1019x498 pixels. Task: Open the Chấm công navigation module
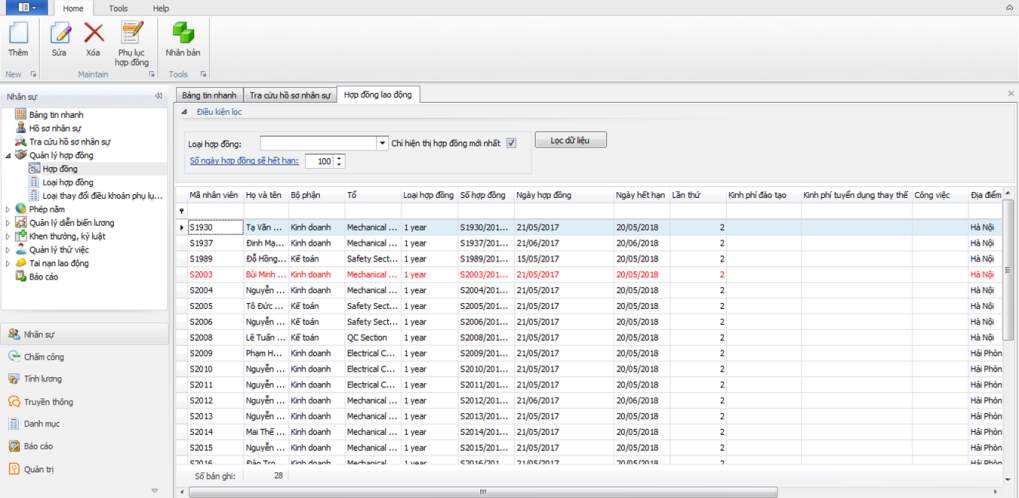pyautogui.click(x=84, y=356)
